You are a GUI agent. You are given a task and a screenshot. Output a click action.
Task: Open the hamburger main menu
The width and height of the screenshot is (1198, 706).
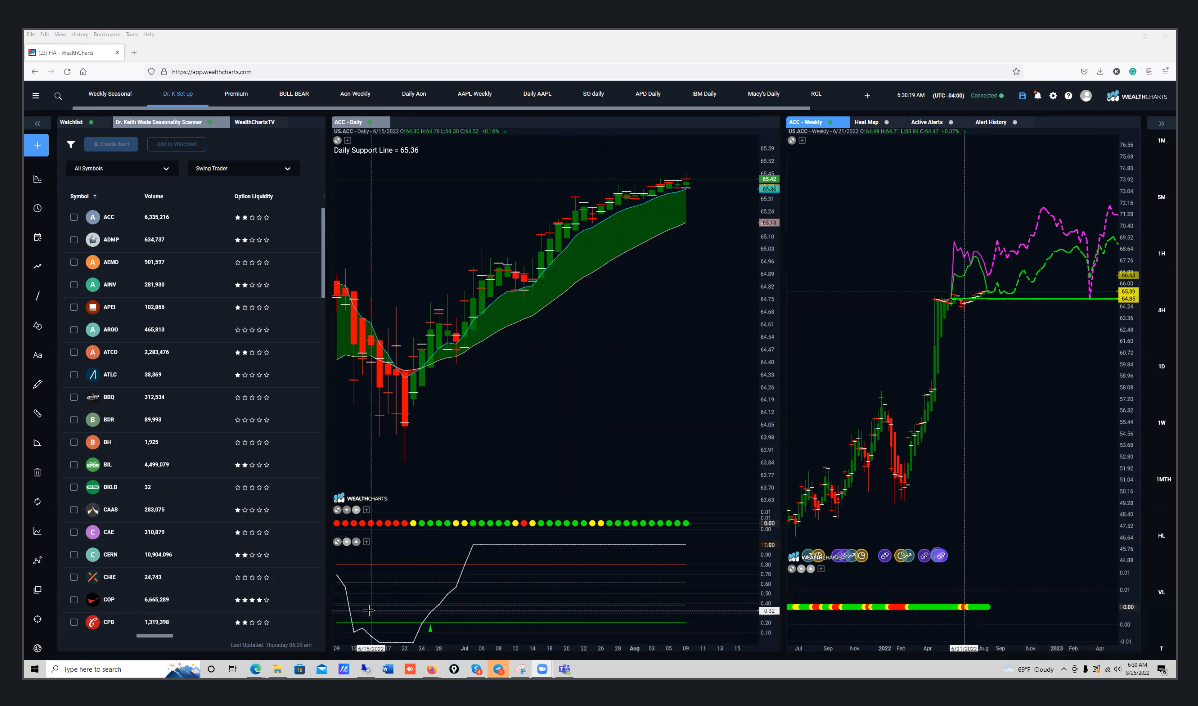tap(35, 96)
